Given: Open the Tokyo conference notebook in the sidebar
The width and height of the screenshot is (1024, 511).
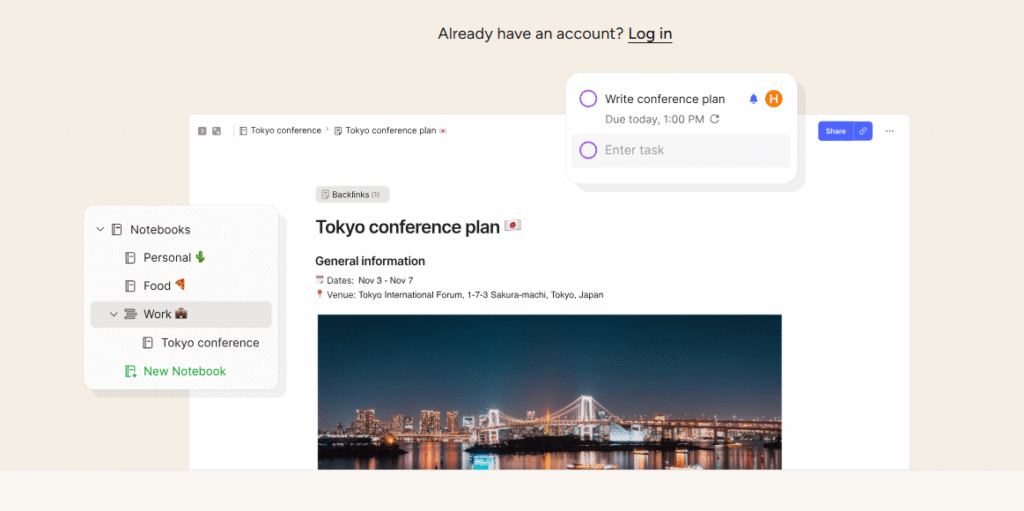Looking at the screenshot, I should (209, 343).
